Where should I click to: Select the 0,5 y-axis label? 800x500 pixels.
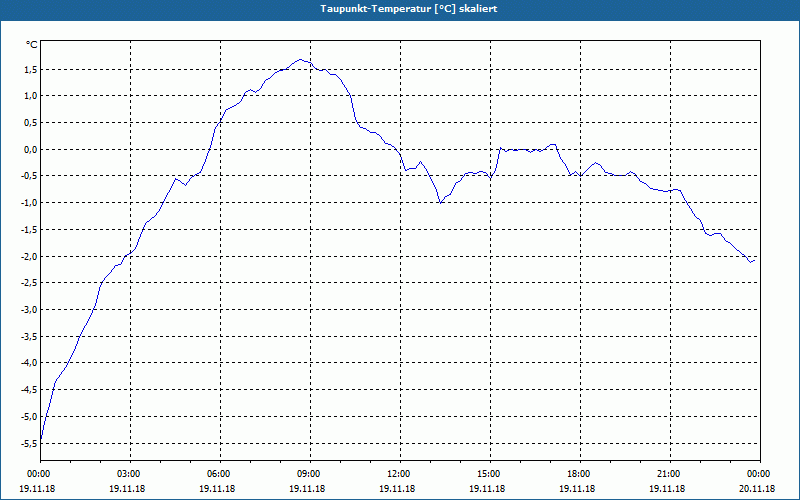[x=30, y=122]
